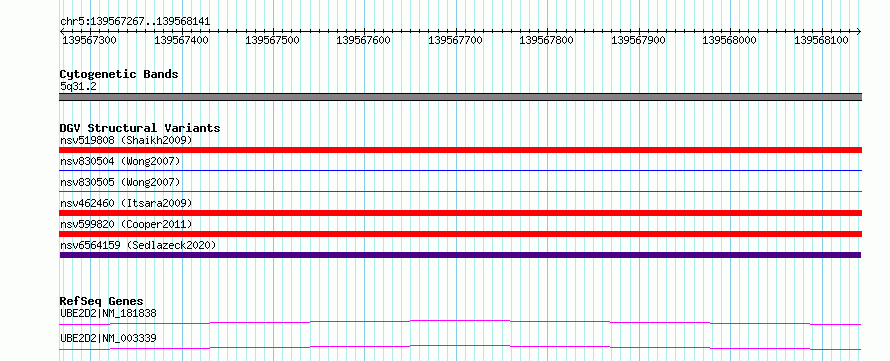Click the left arrowhead of the ruler
Screen dimensions: 890x361
[x=62, y=31]
